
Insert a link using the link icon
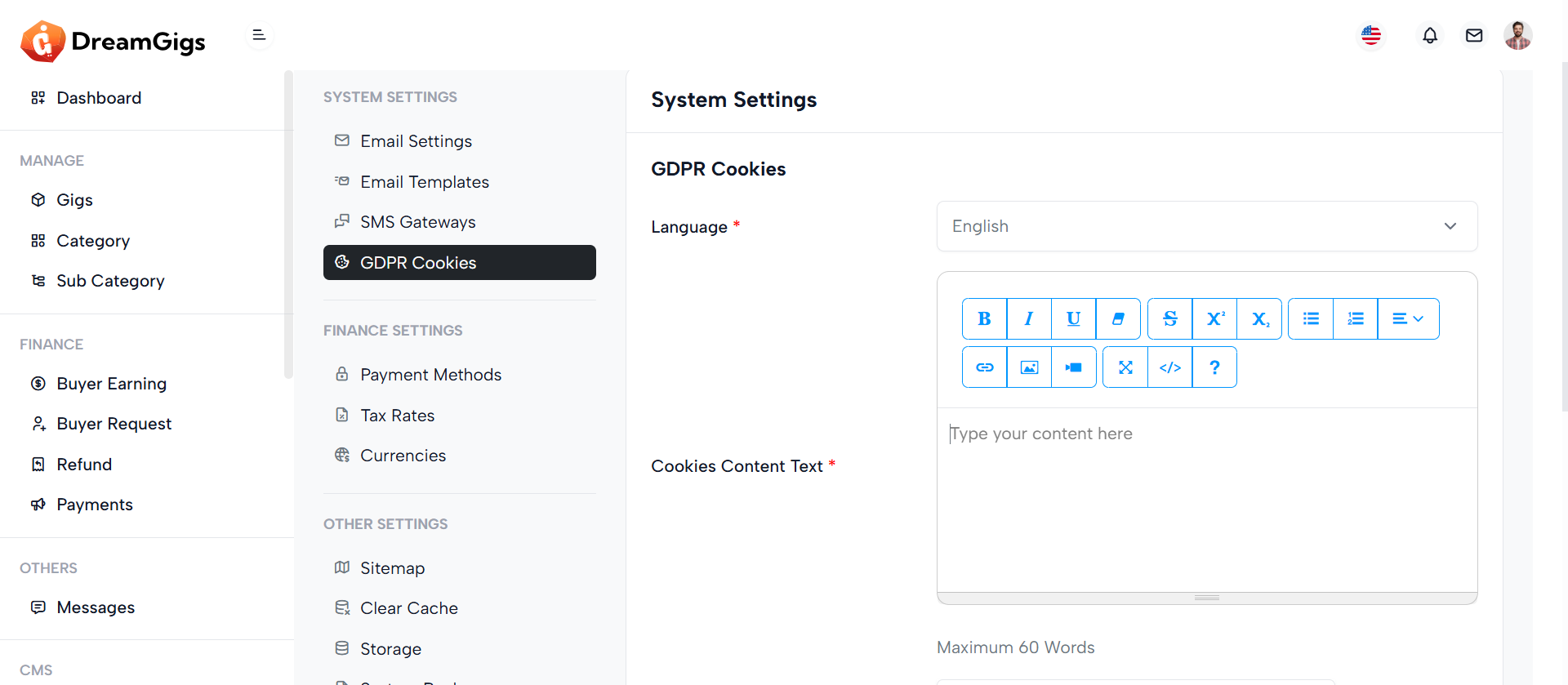pyautogui.click(x=984, y=367)
